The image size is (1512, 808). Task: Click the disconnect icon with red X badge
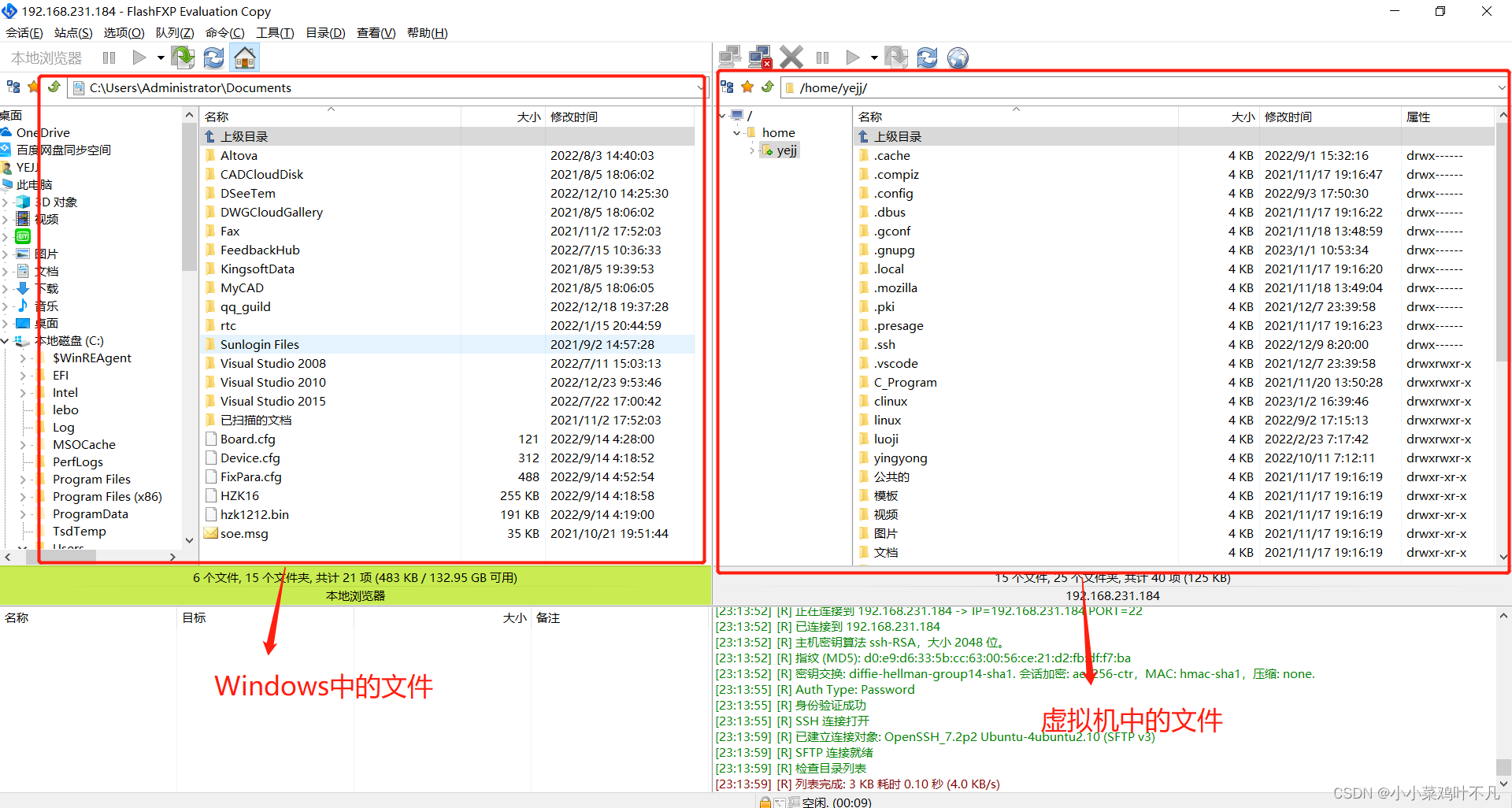pos(760,57)
